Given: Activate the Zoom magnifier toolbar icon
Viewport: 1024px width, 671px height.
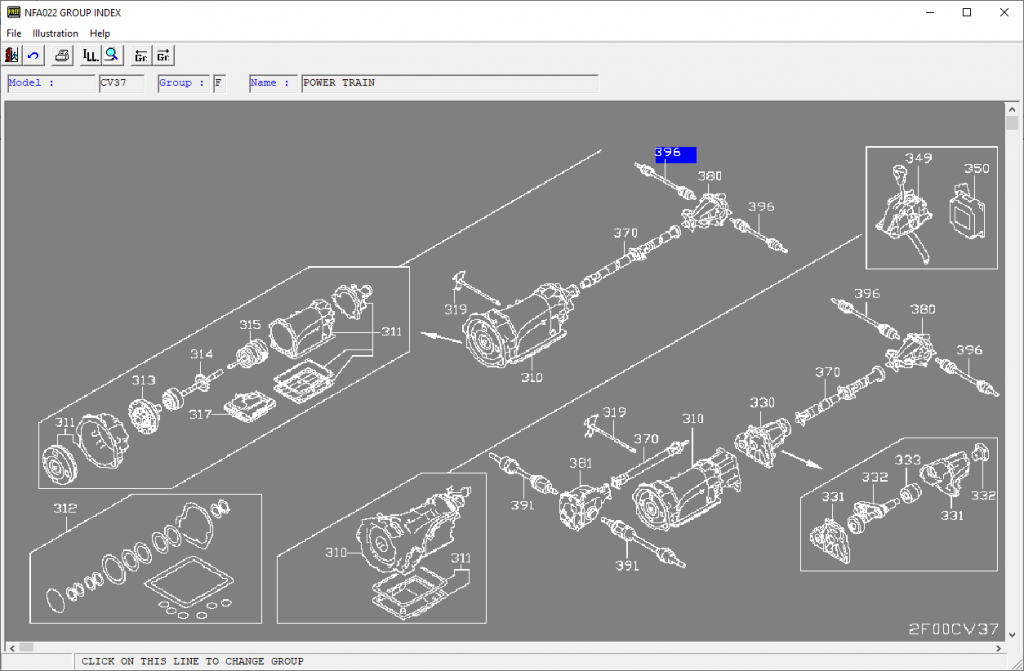Looking at the screenshot, I should tap(111, 55).
